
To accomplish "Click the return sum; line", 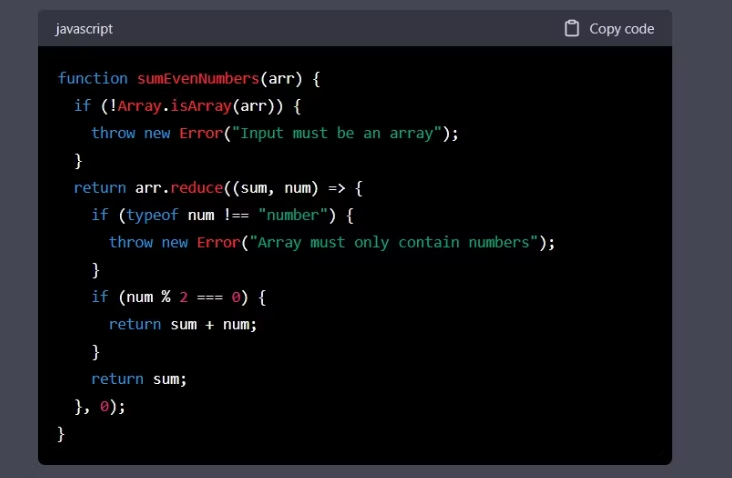I will [139, 379].
